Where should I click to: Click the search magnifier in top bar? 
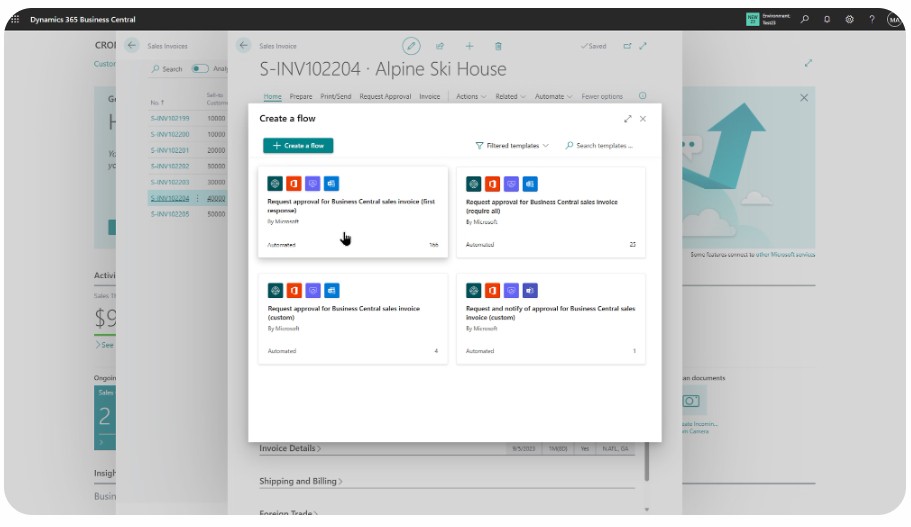coord(805,20)
